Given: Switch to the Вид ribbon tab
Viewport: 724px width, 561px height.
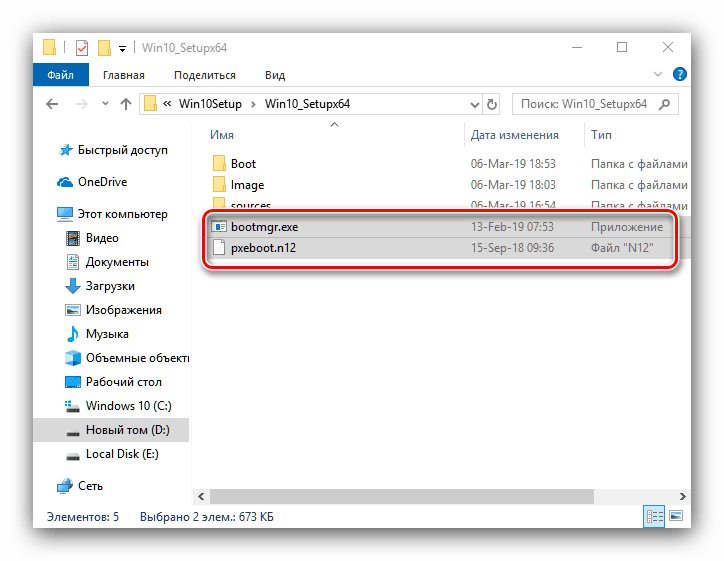Looking at the screenshot, I should click(275, 75).
